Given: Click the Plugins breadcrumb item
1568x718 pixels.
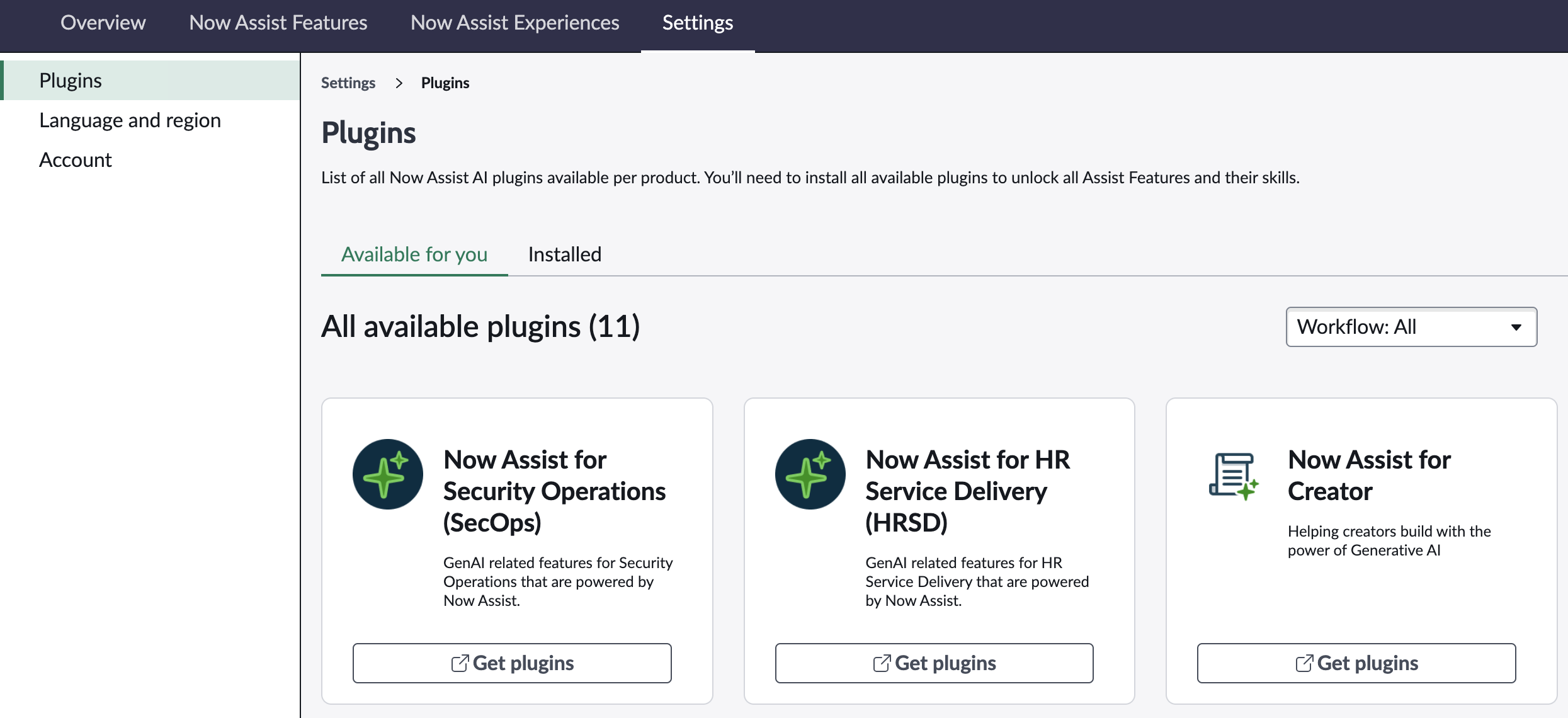Looking at the screenshot, I should [445, 83].
